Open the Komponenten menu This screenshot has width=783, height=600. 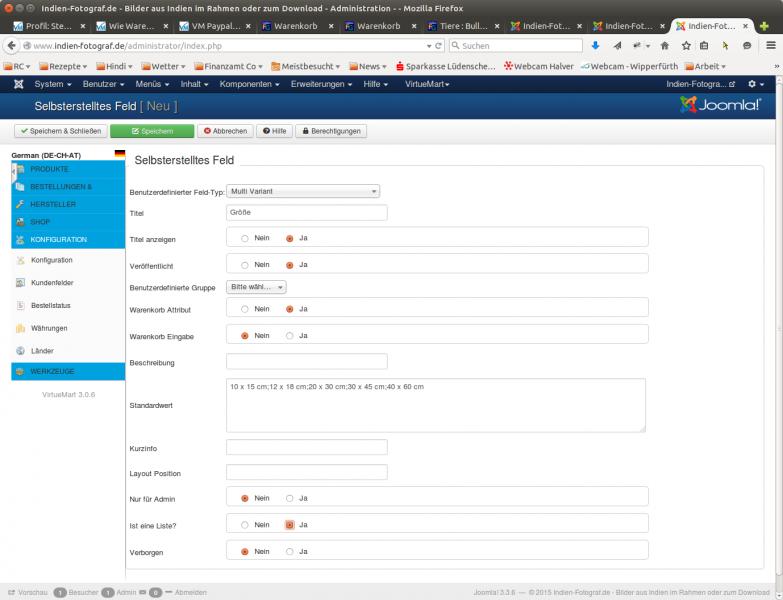click(x=248, y=85)
